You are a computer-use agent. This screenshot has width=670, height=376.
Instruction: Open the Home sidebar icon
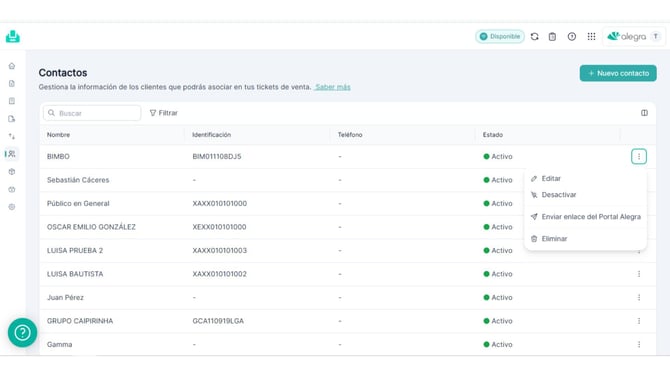(x=12, y=66)
